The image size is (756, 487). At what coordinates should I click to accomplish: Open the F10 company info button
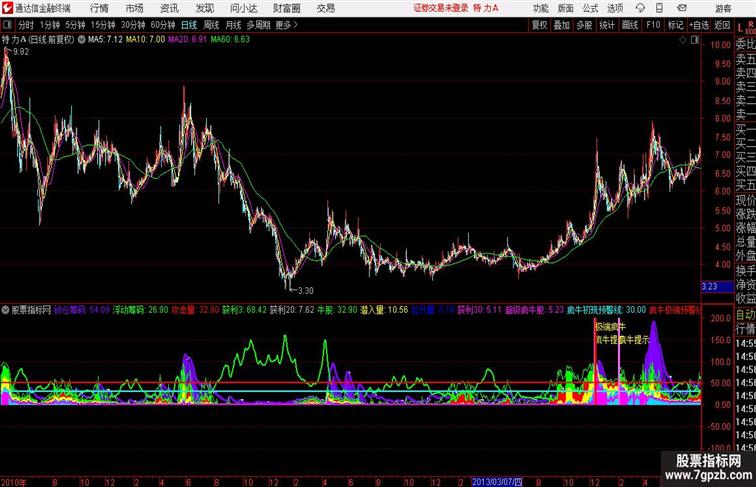[653, 25]
